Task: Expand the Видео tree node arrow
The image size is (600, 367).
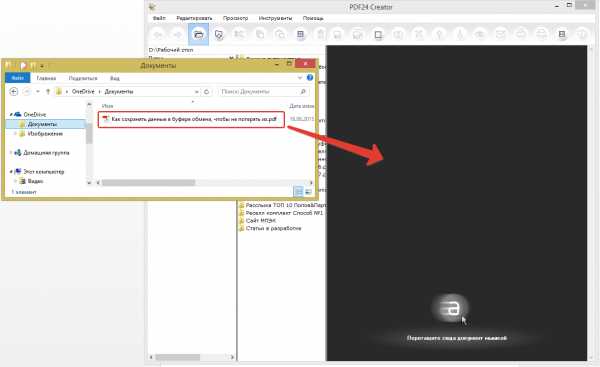Action: 15,181
